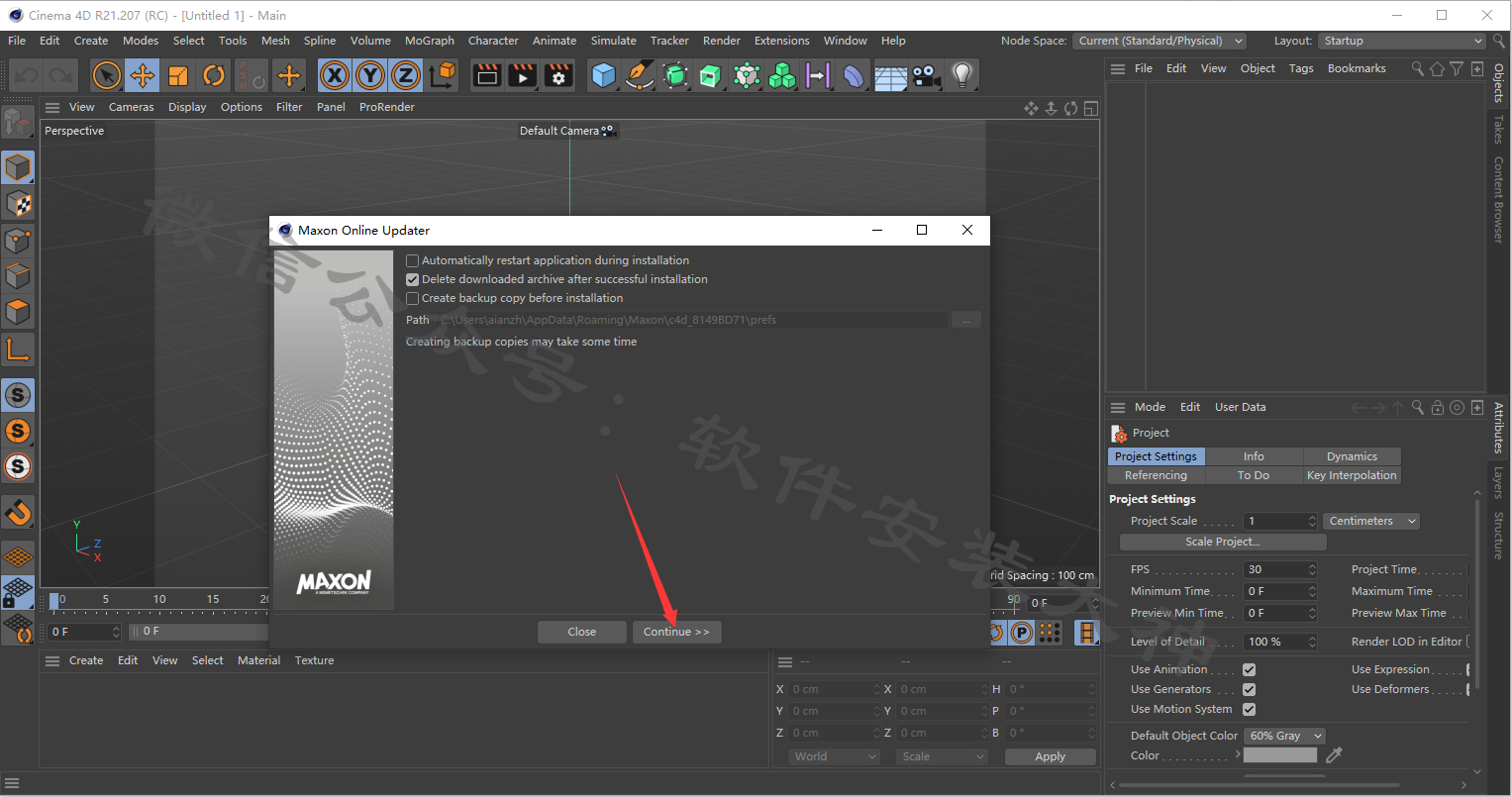
Task: Toggle Use Motion System checkbox
Action: [1249, 709]
